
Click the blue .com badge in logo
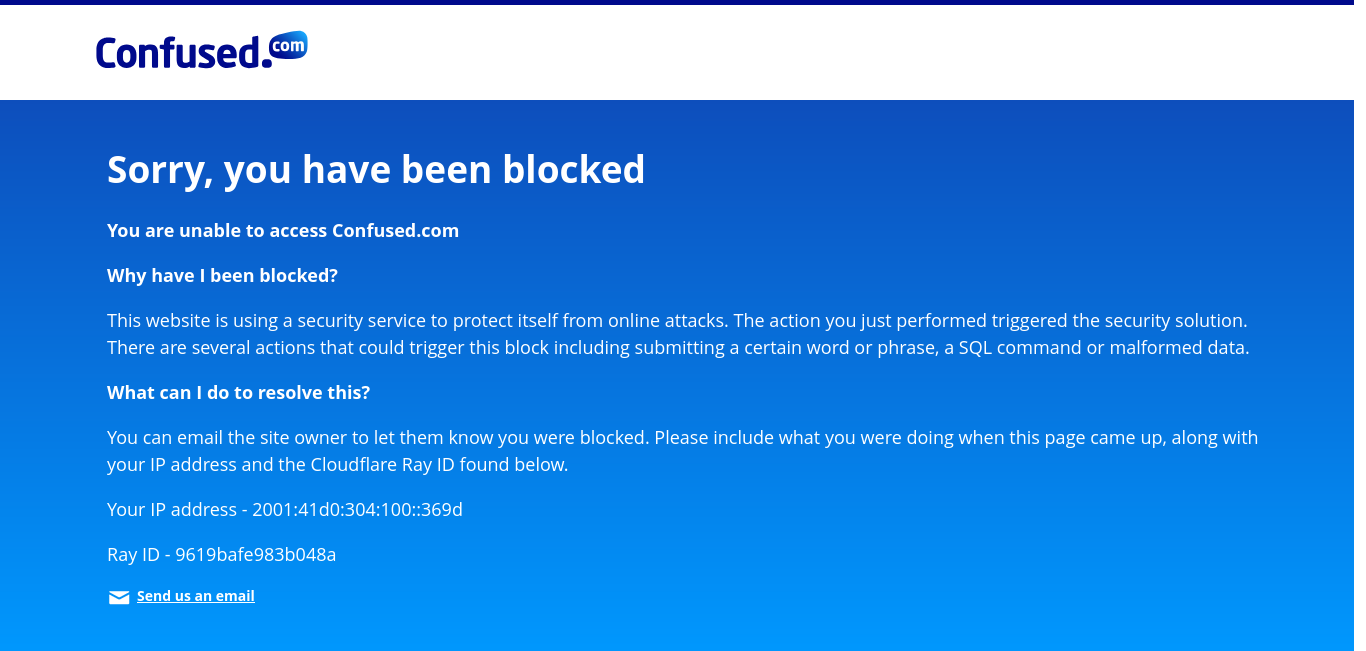click(x=289, y=45)
